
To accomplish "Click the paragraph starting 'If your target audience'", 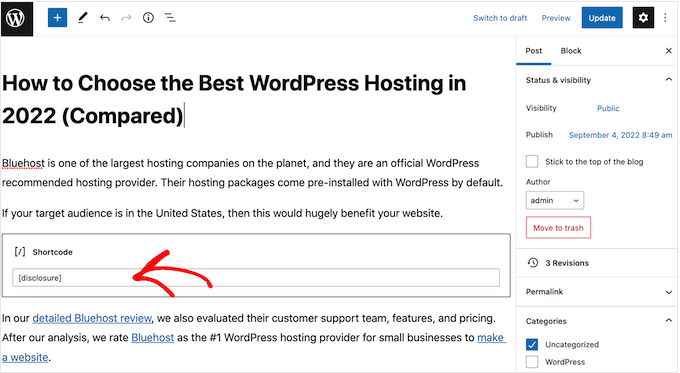I will coord(222,213).
